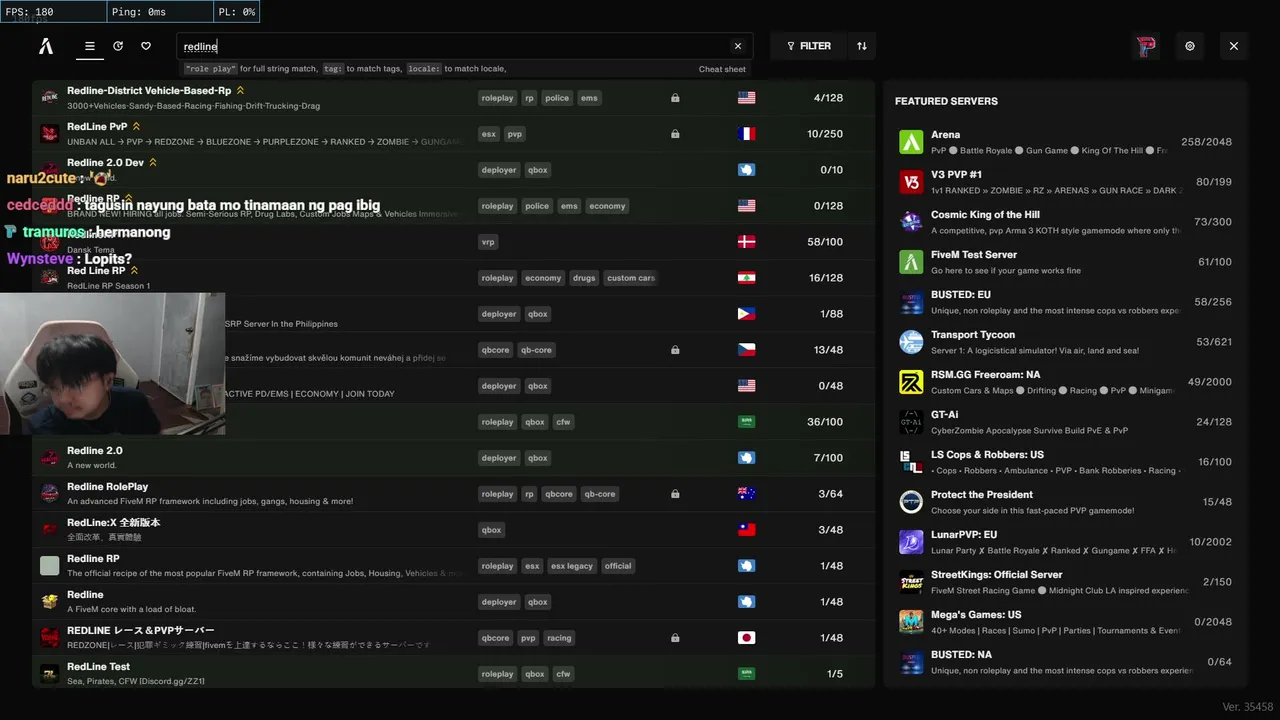Image resolution: width=1280 pixels, height=720 pixels.
Task: Select the "vrp" tag
Action: coord(489,242)
